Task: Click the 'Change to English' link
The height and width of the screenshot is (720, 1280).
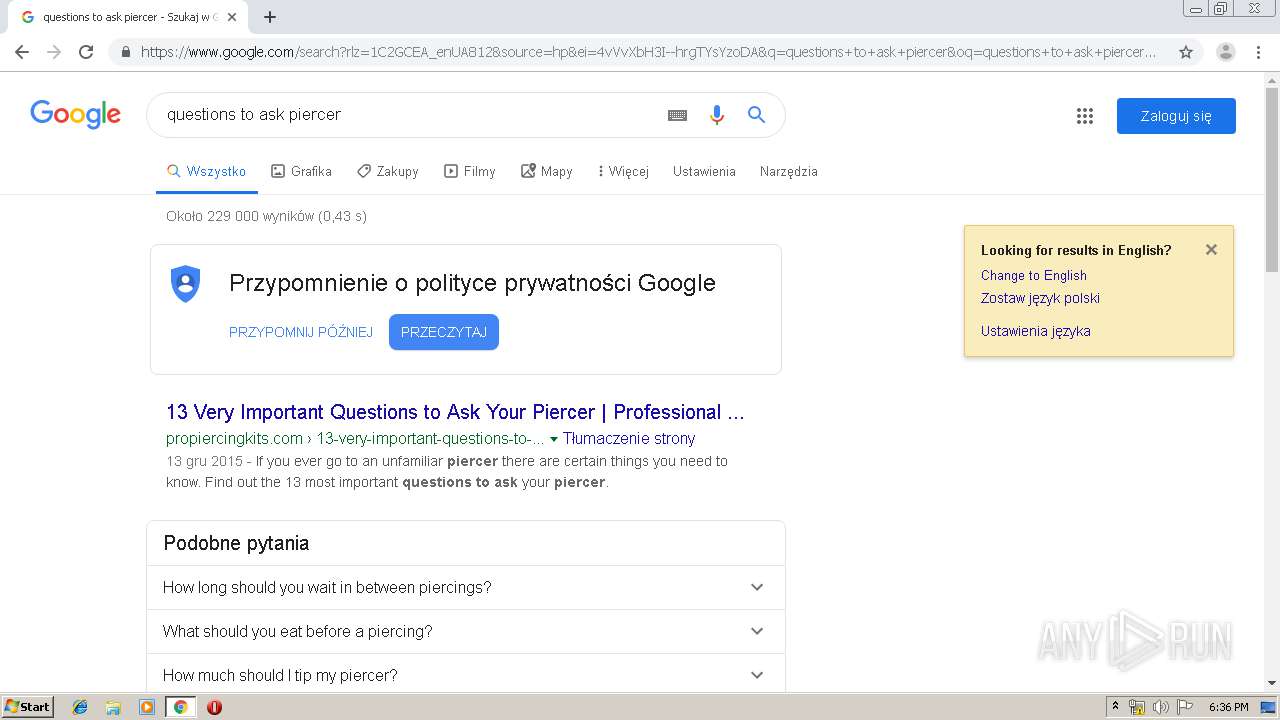Action: coord(1034,275)
